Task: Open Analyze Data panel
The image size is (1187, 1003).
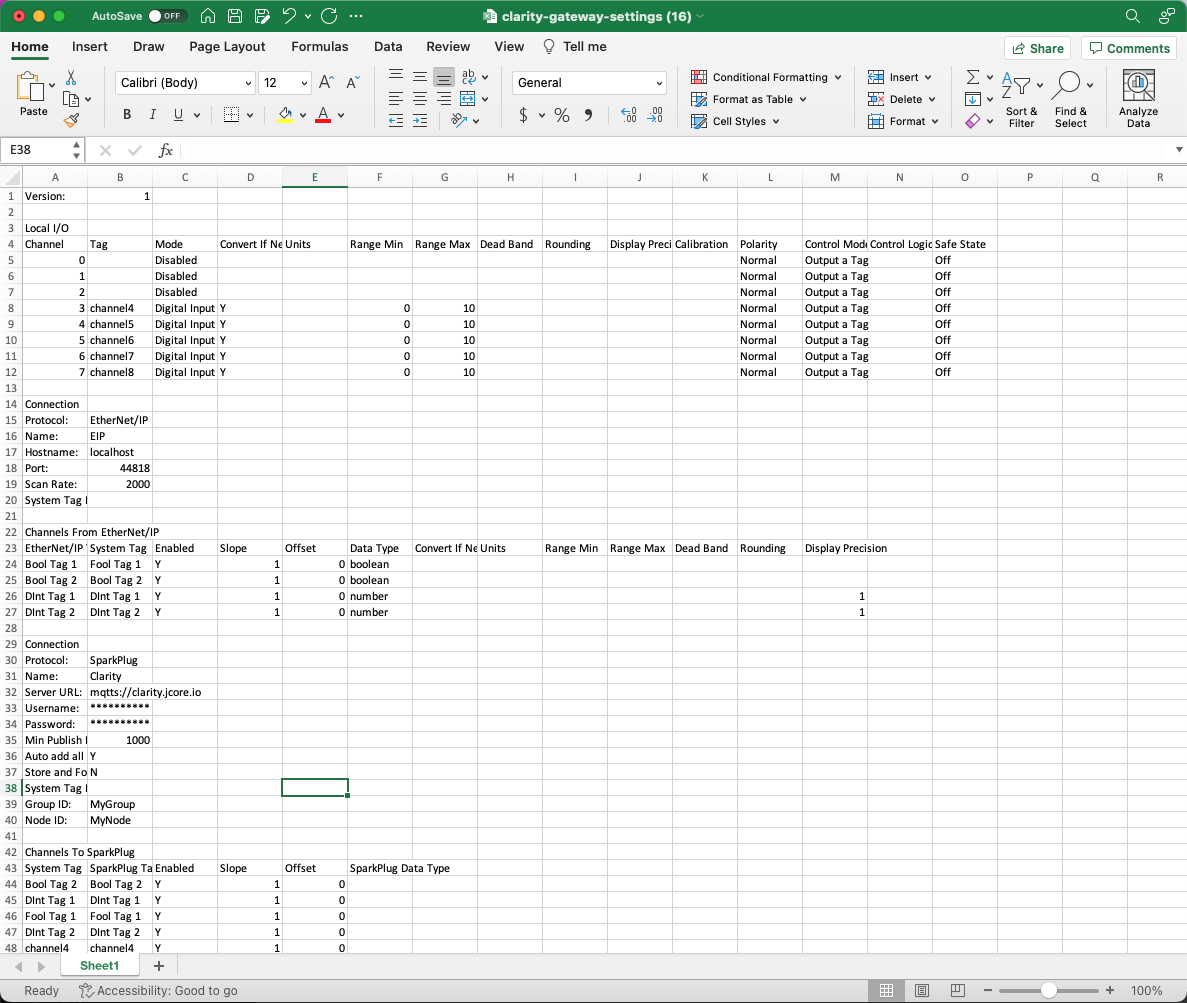Action: tap(1138, 98)
